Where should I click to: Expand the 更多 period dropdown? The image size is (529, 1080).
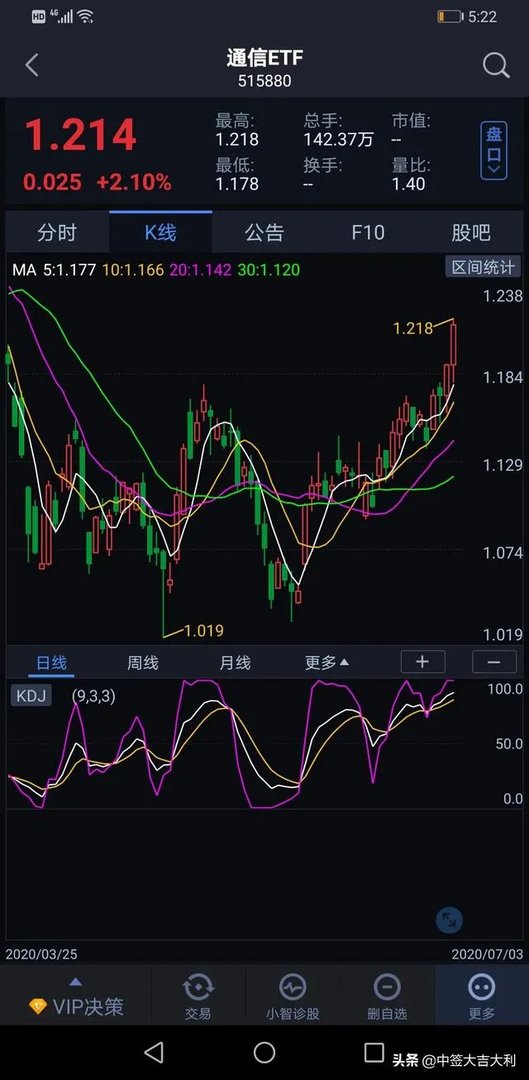tap(327, 663)
